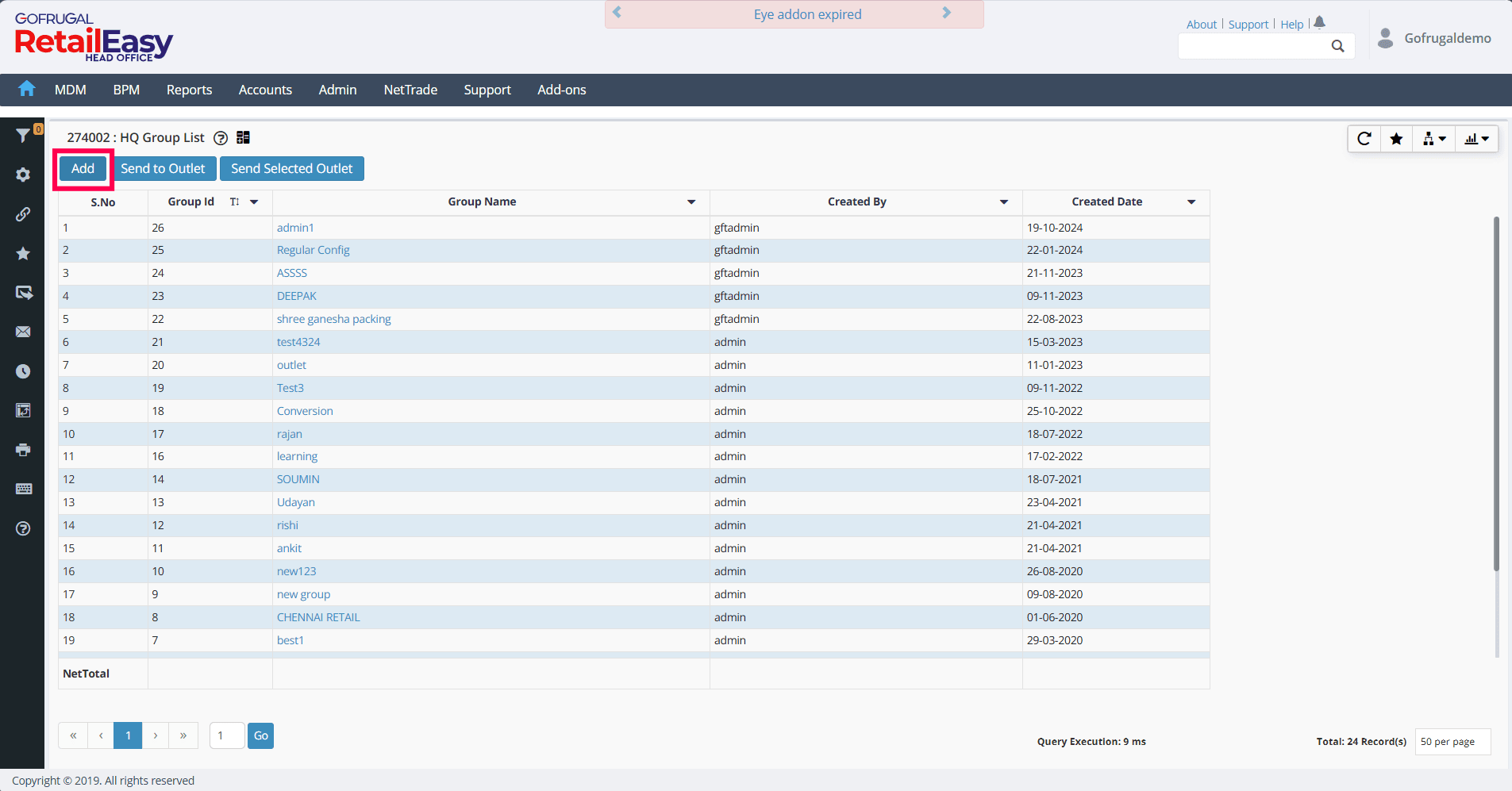Open the Conversion group link
Viewport: 1512px width, 791px height.
[305, 411]
